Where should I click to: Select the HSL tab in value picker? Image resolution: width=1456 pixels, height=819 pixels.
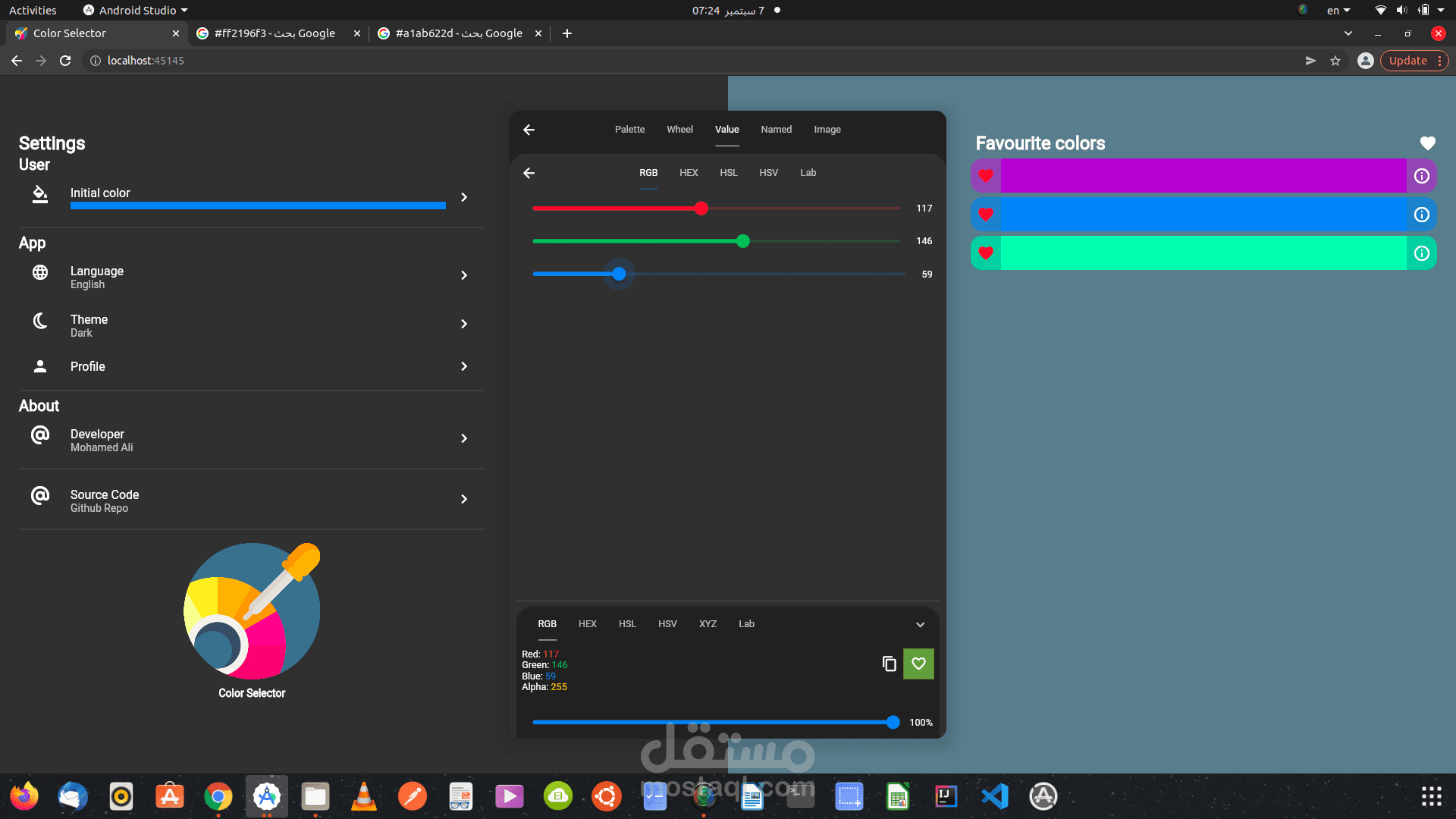click(728, 173)
